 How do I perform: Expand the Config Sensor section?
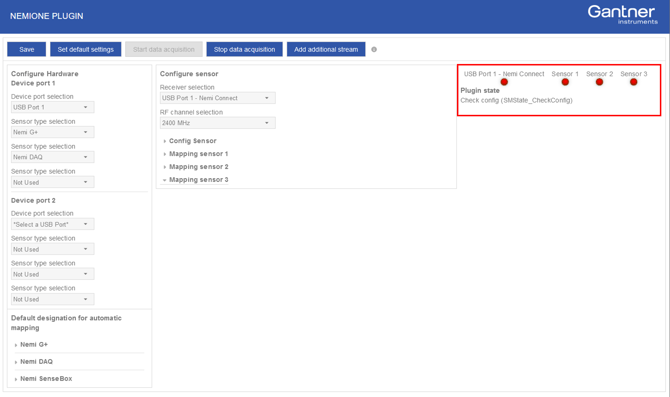click(x=190, y=141)
